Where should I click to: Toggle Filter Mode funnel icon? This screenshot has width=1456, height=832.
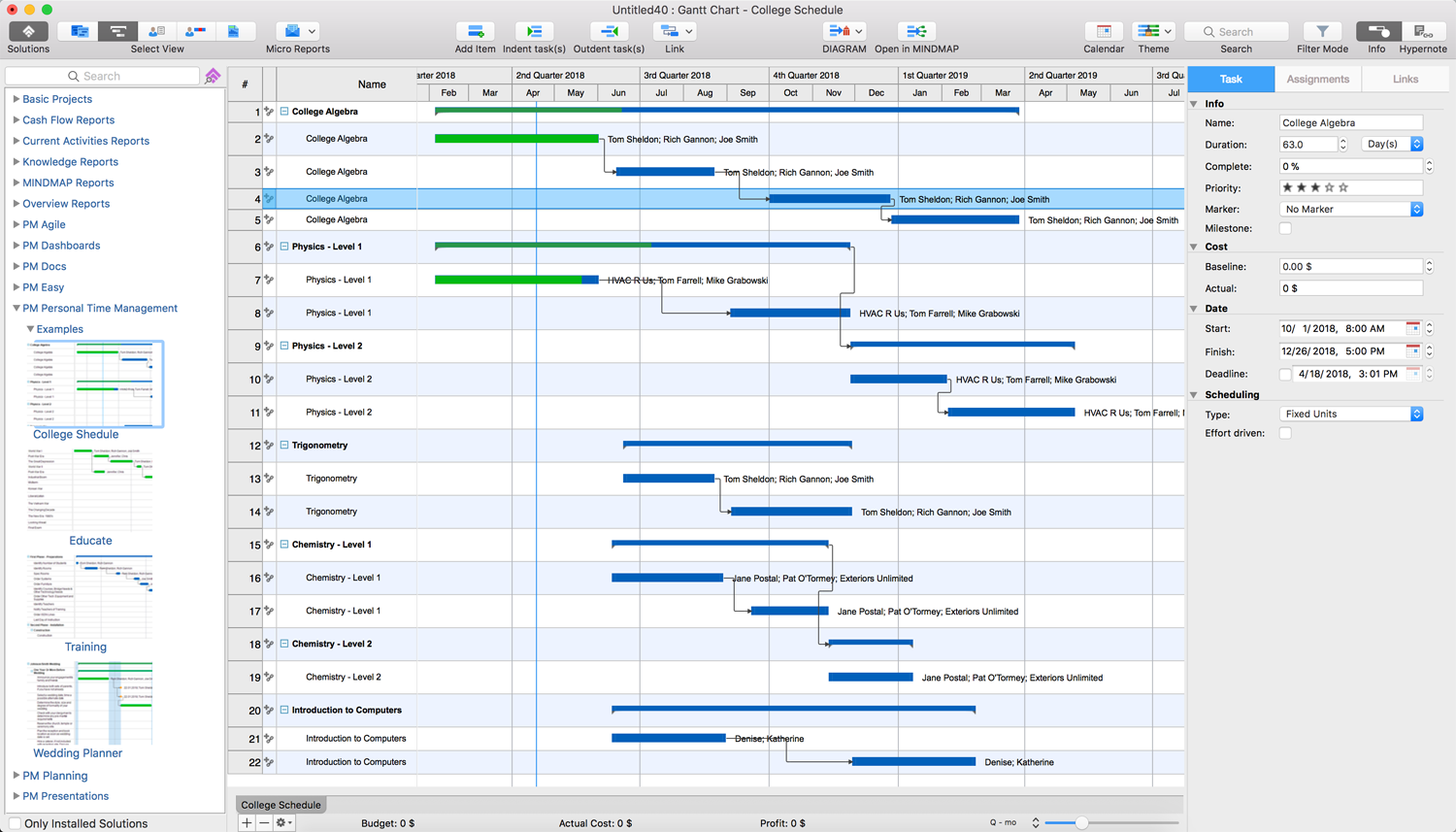point(1322,32)
